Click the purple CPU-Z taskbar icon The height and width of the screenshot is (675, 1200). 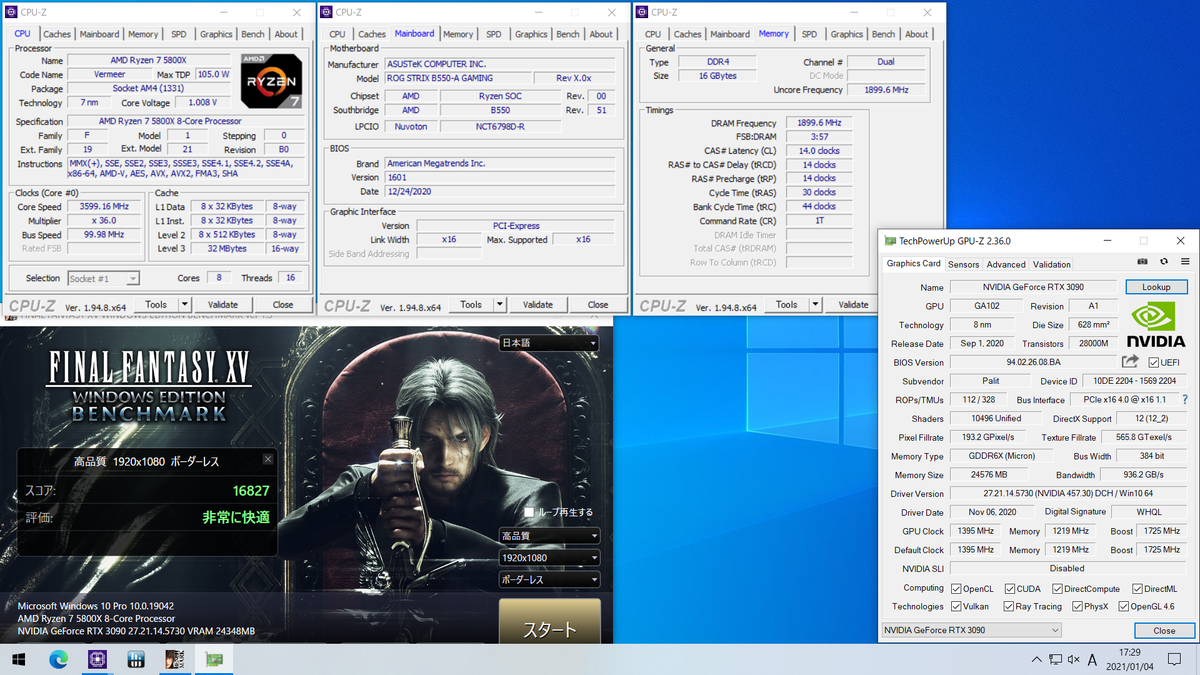tap(97, 660)
